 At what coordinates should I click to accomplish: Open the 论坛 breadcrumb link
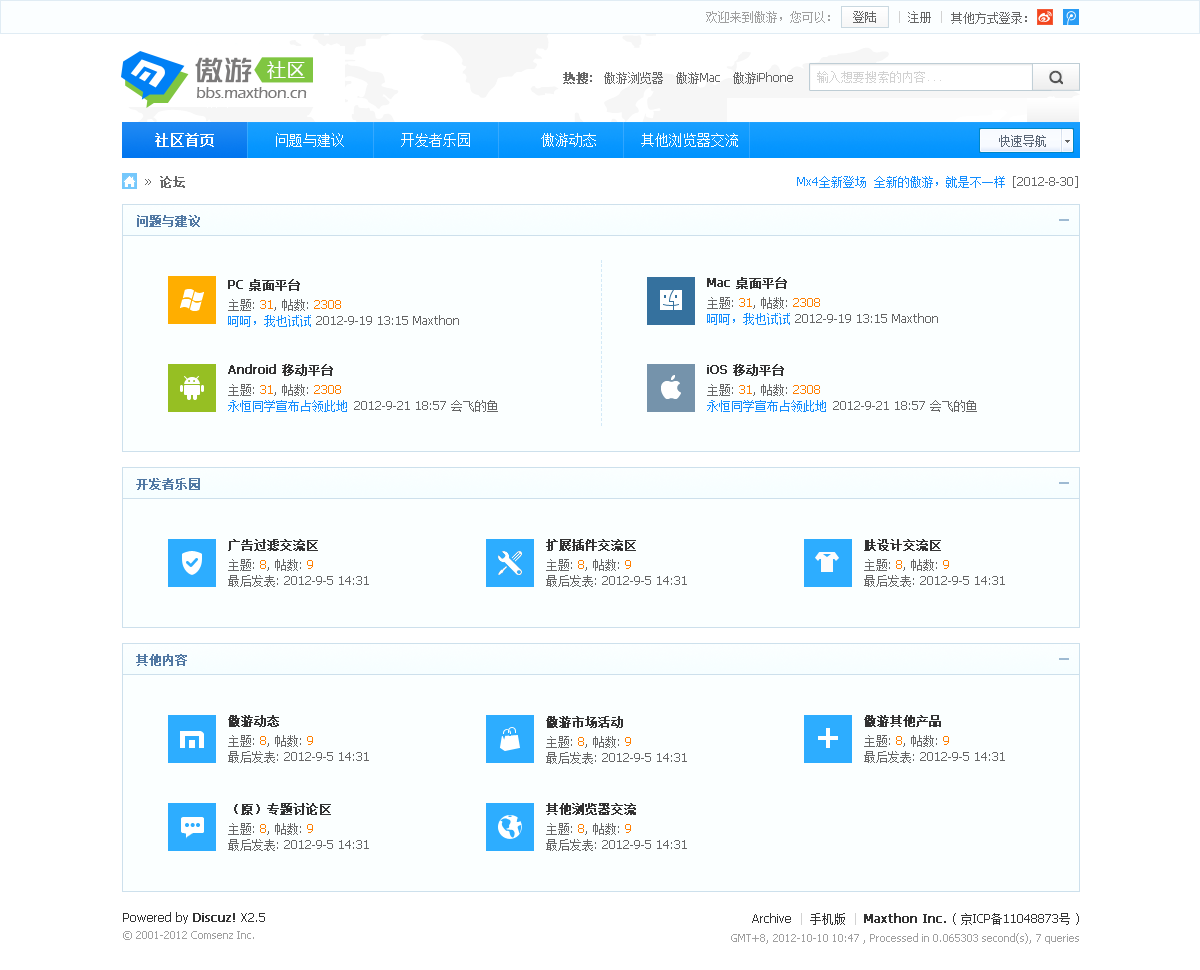172,182
